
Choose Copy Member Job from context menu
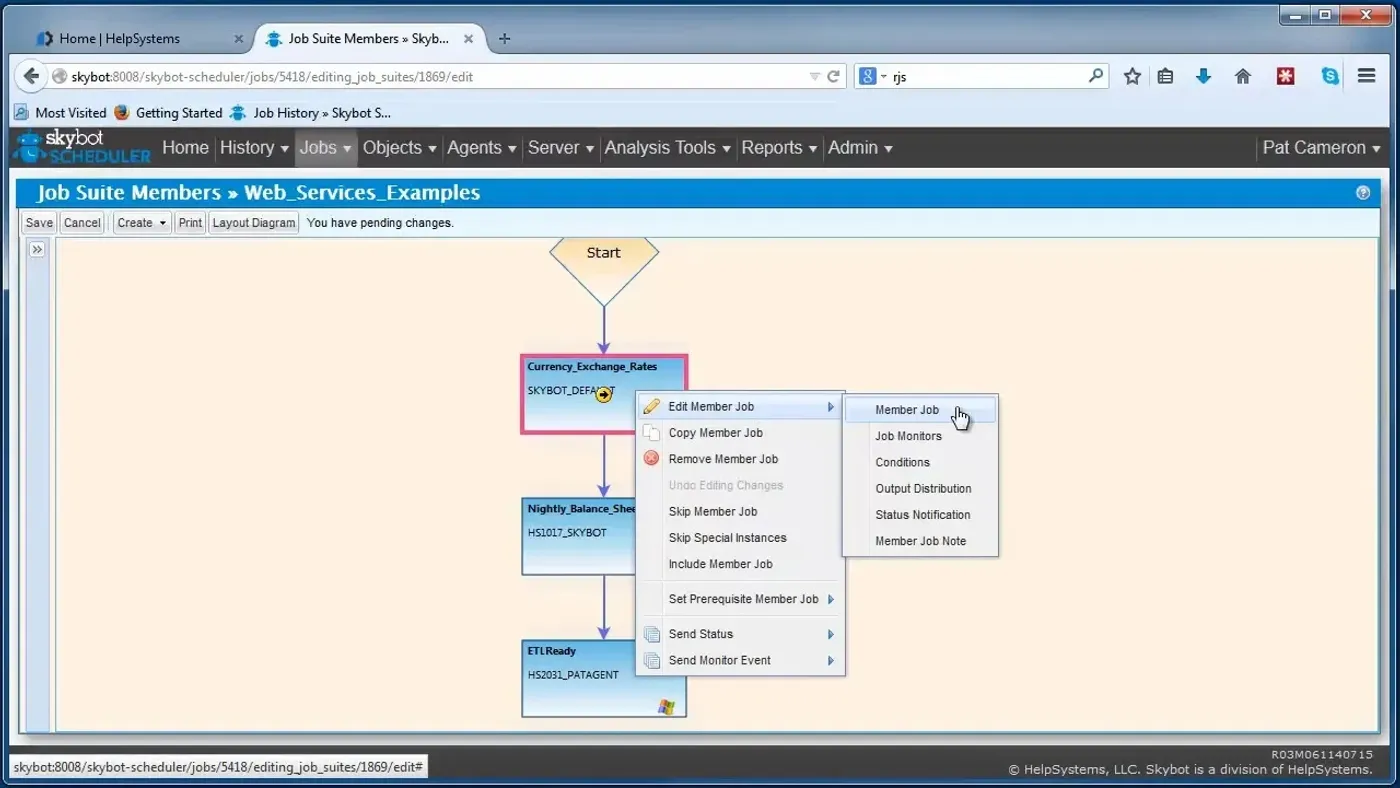coord(740,433)
